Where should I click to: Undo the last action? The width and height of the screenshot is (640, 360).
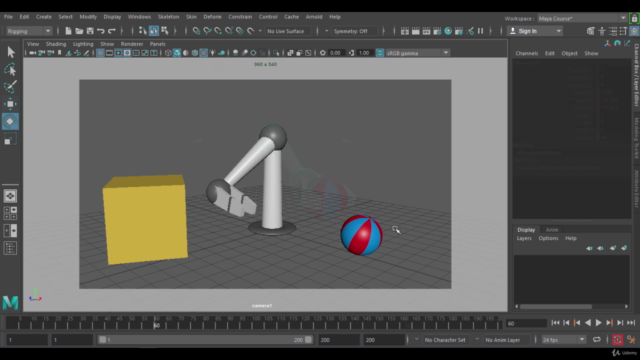pyautogui.click(x=100, y=31)
